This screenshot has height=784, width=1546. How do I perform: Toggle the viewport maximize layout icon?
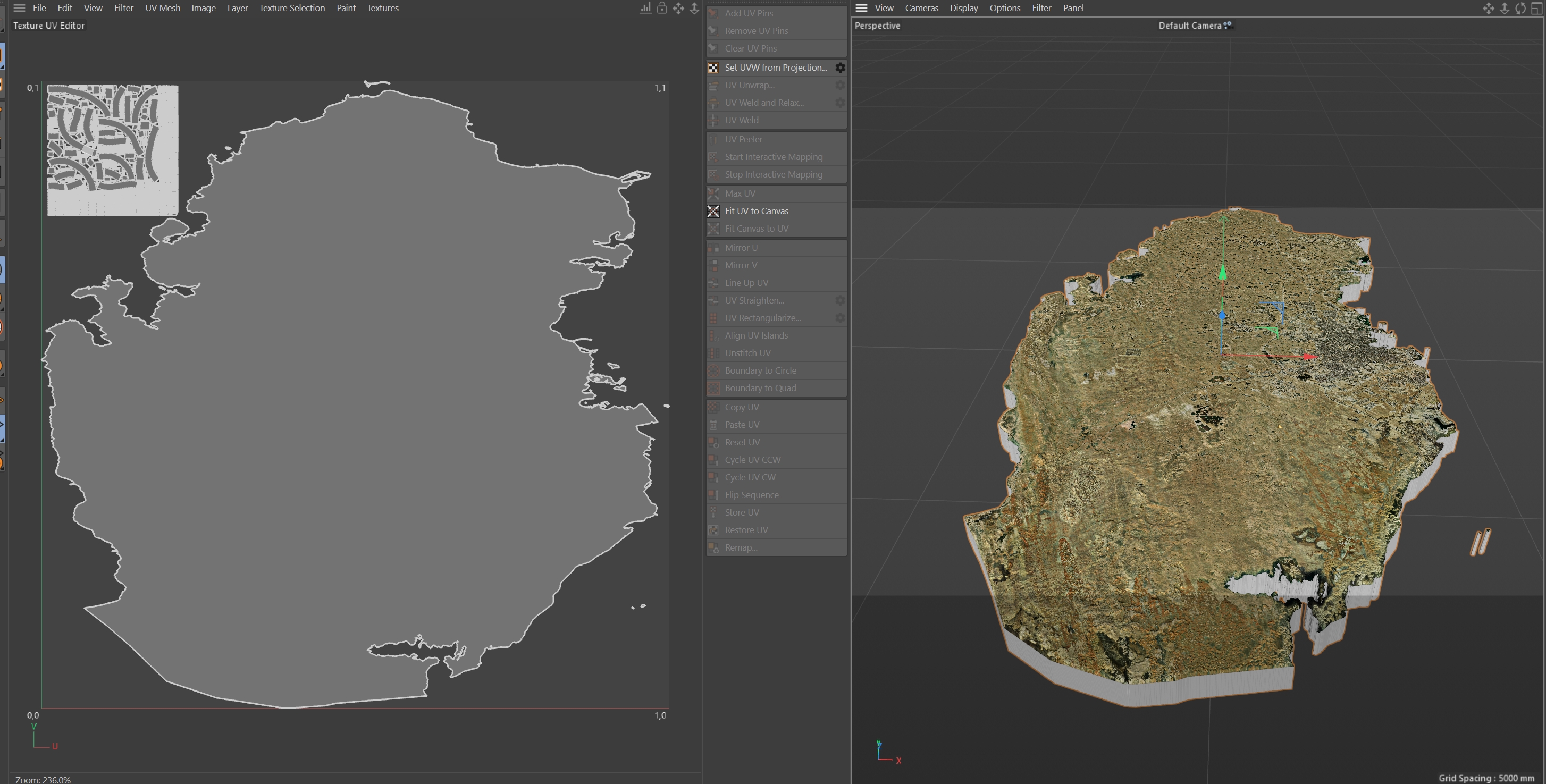point(1536,8)
